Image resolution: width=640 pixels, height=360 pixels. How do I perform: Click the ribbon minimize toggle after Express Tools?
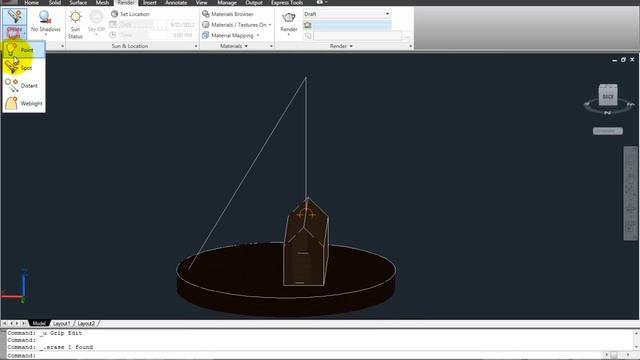coord(322,2)
